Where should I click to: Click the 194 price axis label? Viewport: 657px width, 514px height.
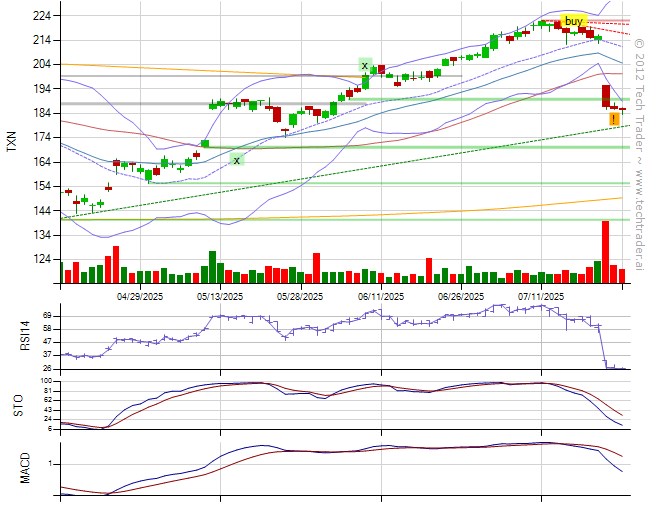coord(41,88)
